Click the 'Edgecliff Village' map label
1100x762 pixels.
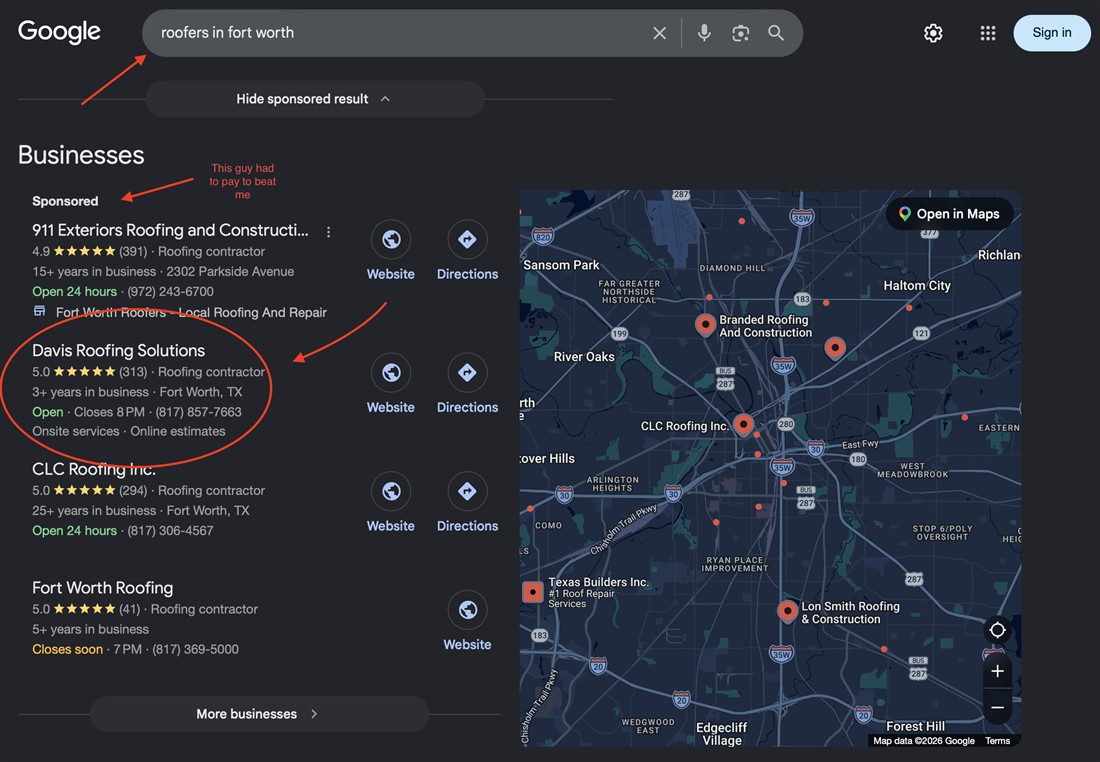pos(721,734)
